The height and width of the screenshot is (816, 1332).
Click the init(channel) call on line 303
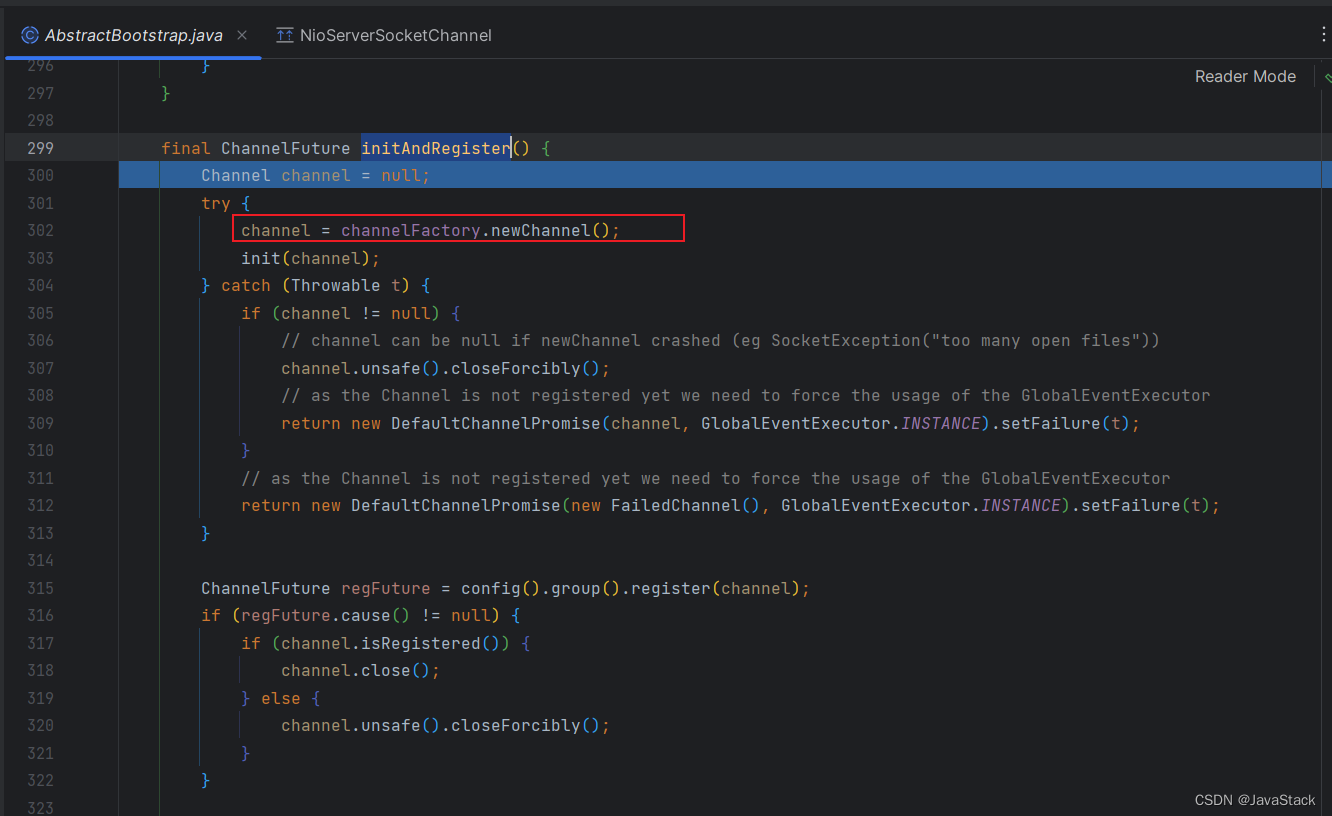306,258
